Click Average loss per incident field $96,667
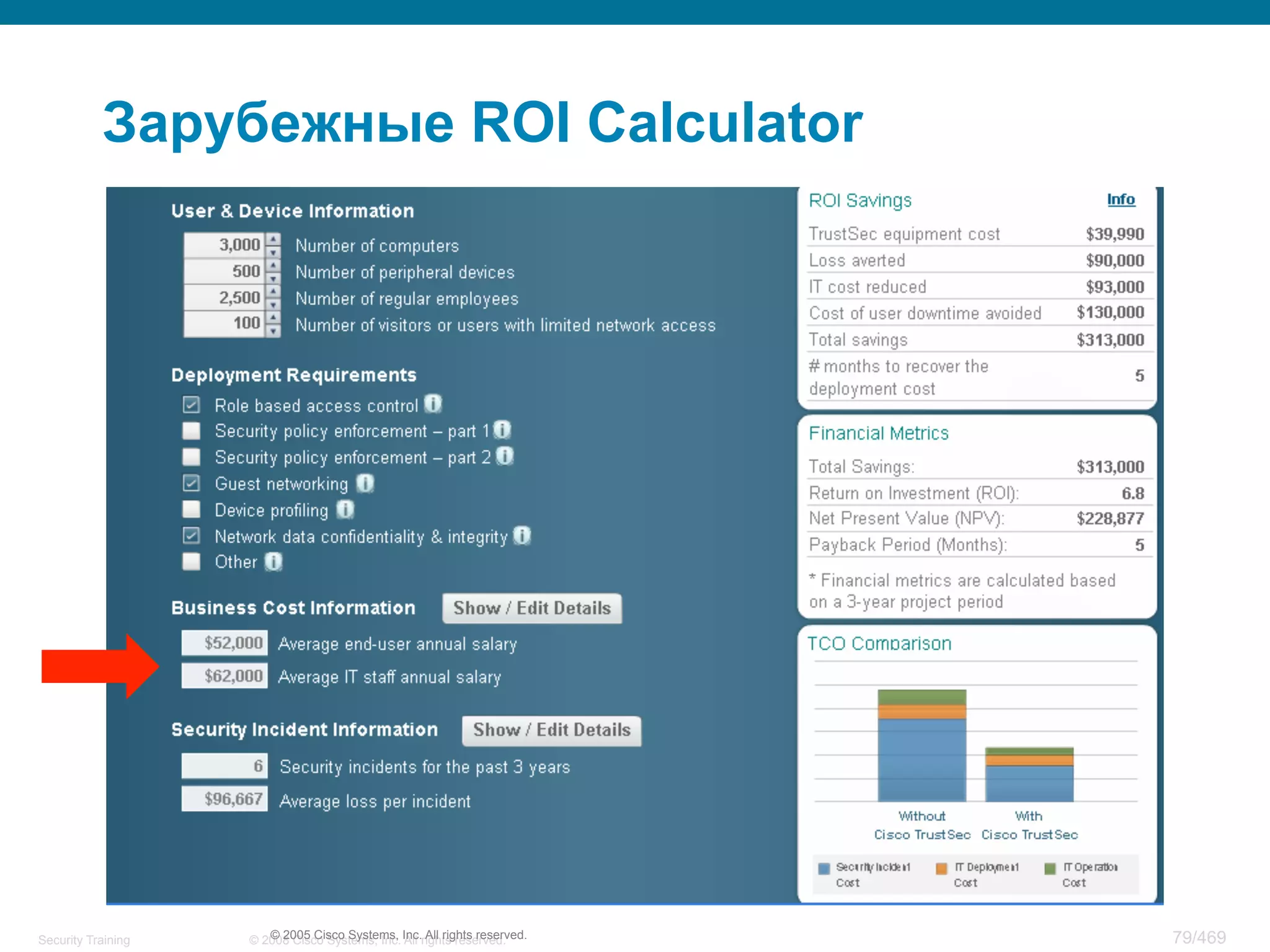 tap(224, 799)
